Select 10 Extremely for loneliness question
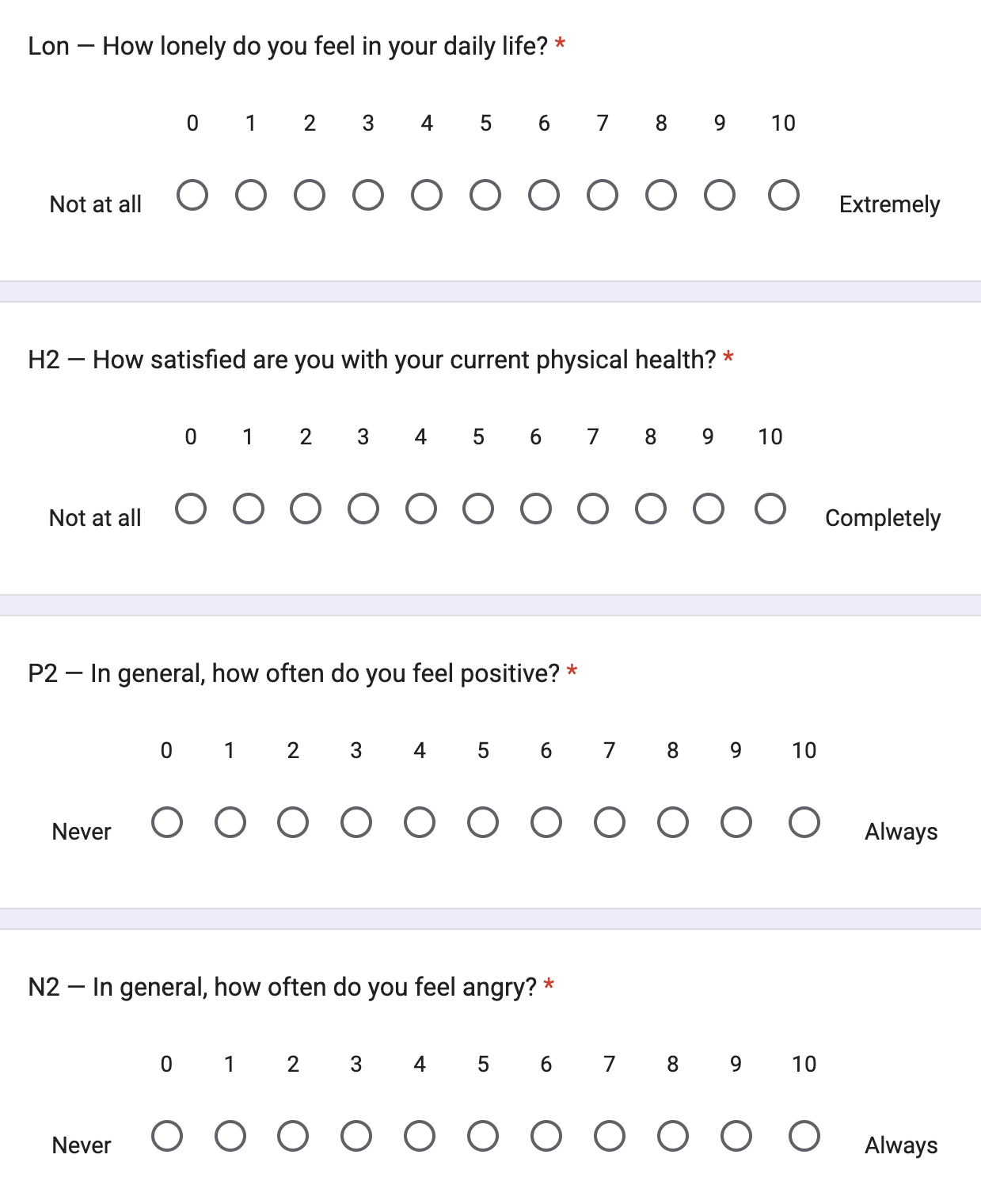 784,195
